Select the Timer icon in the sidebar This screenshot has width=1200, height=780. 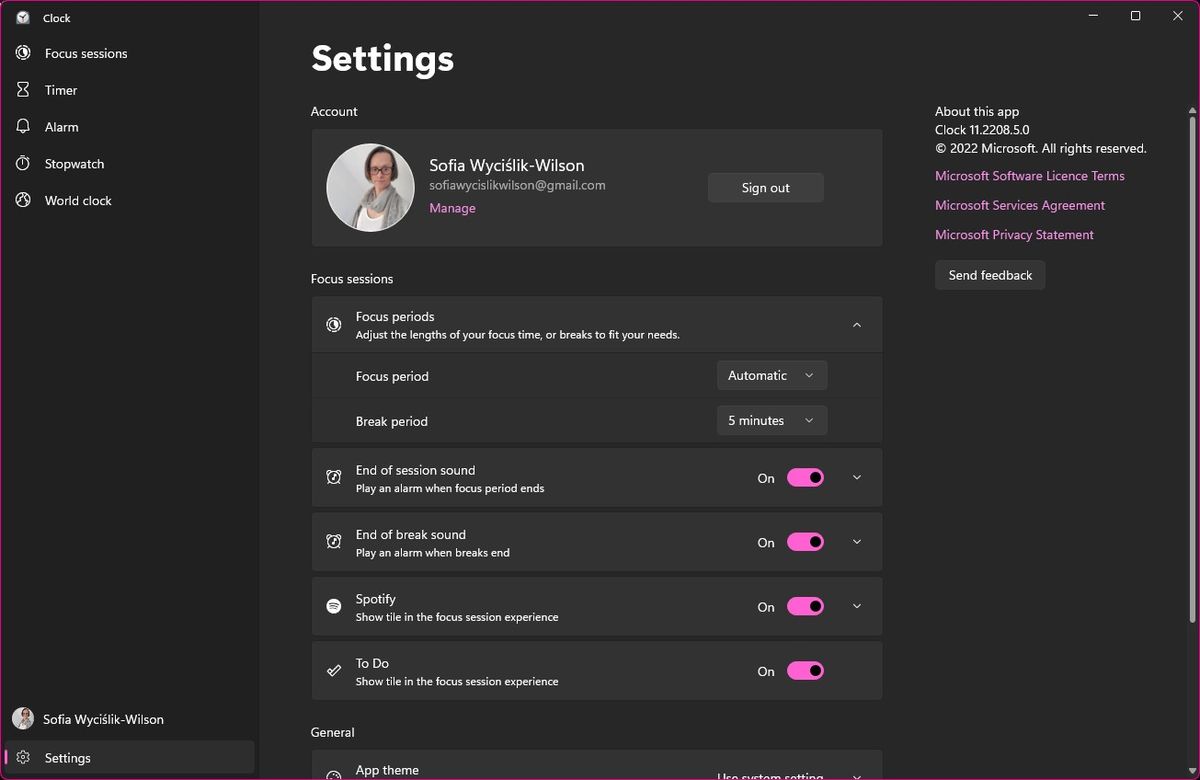click(x=60, y=89)
